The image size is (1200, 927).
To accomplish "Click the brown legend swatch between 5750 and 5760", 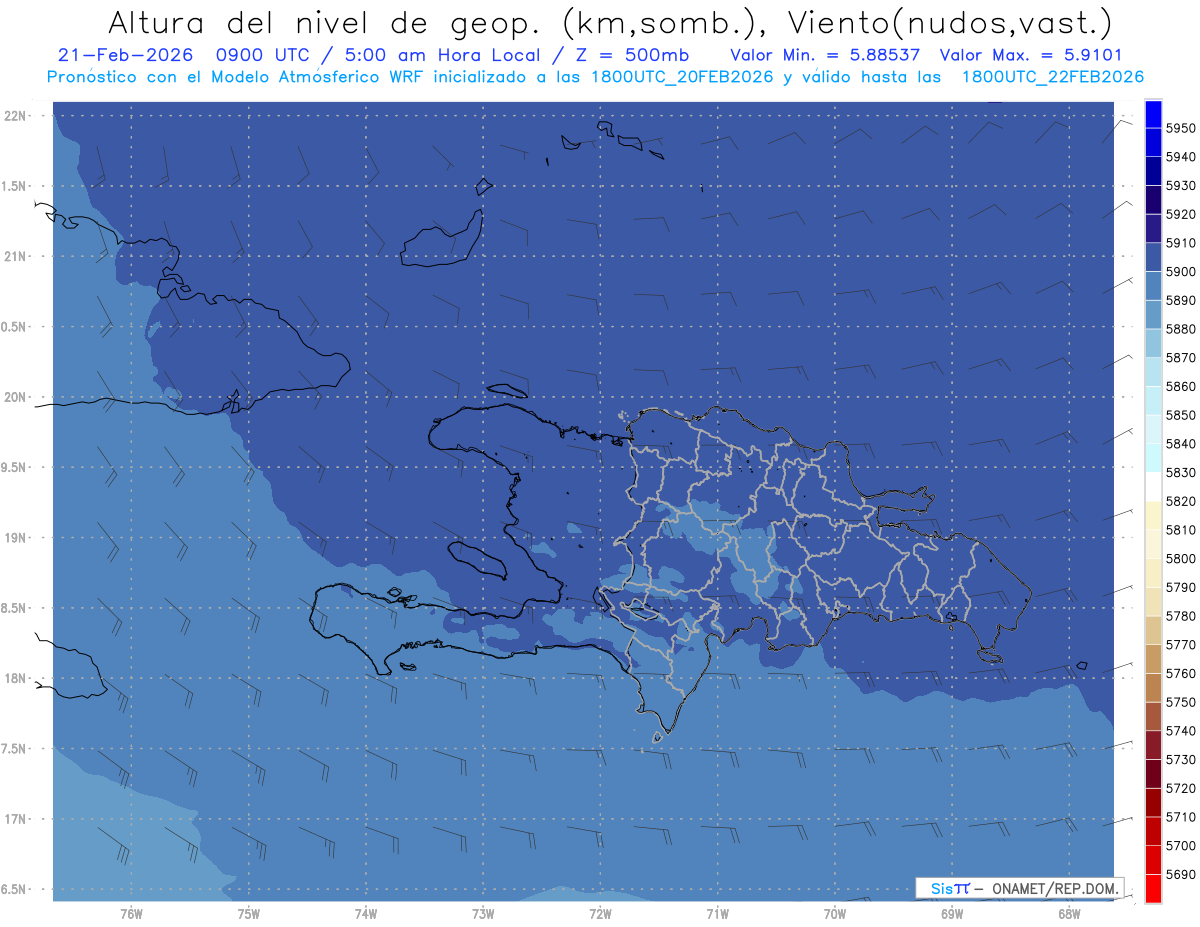I will [x=1153, y=687].
